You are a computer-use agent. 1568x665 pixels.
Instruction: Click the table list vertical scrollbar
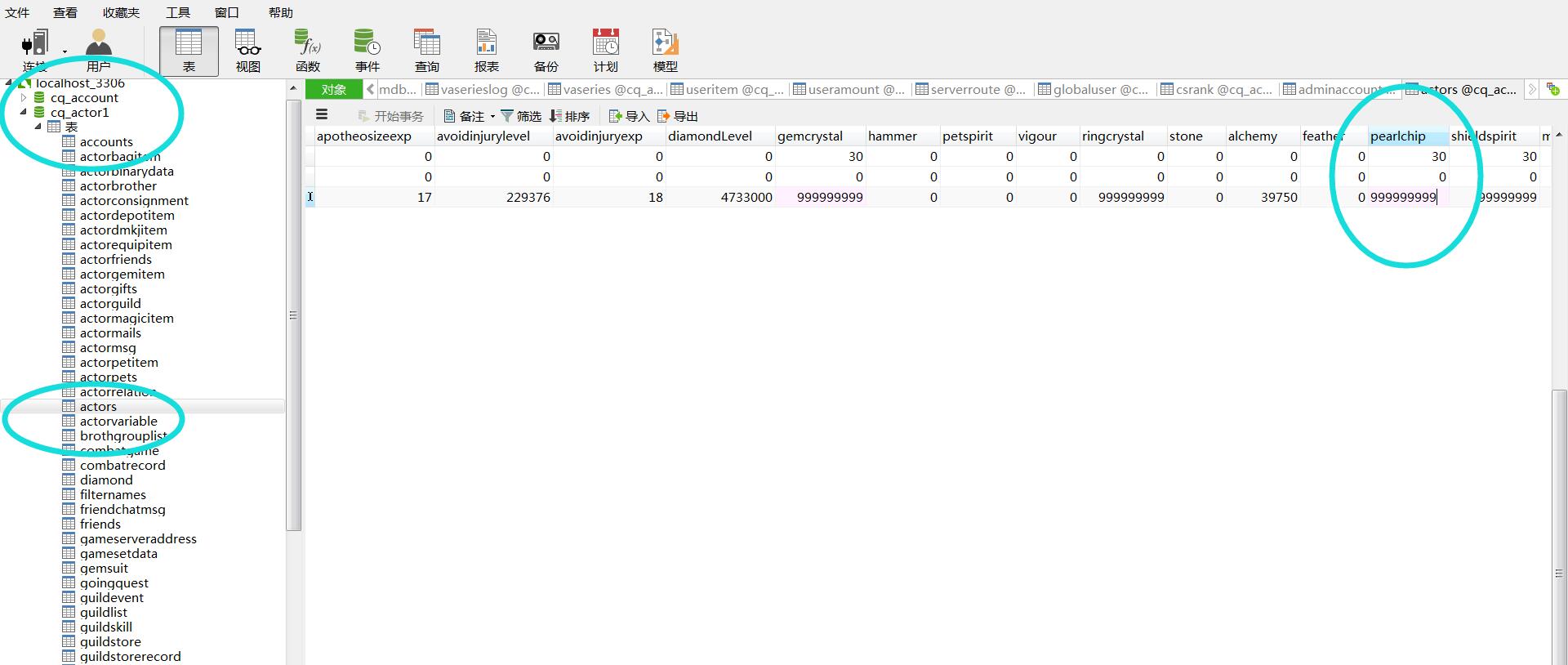pyautogui.click(x=293, y=315)
